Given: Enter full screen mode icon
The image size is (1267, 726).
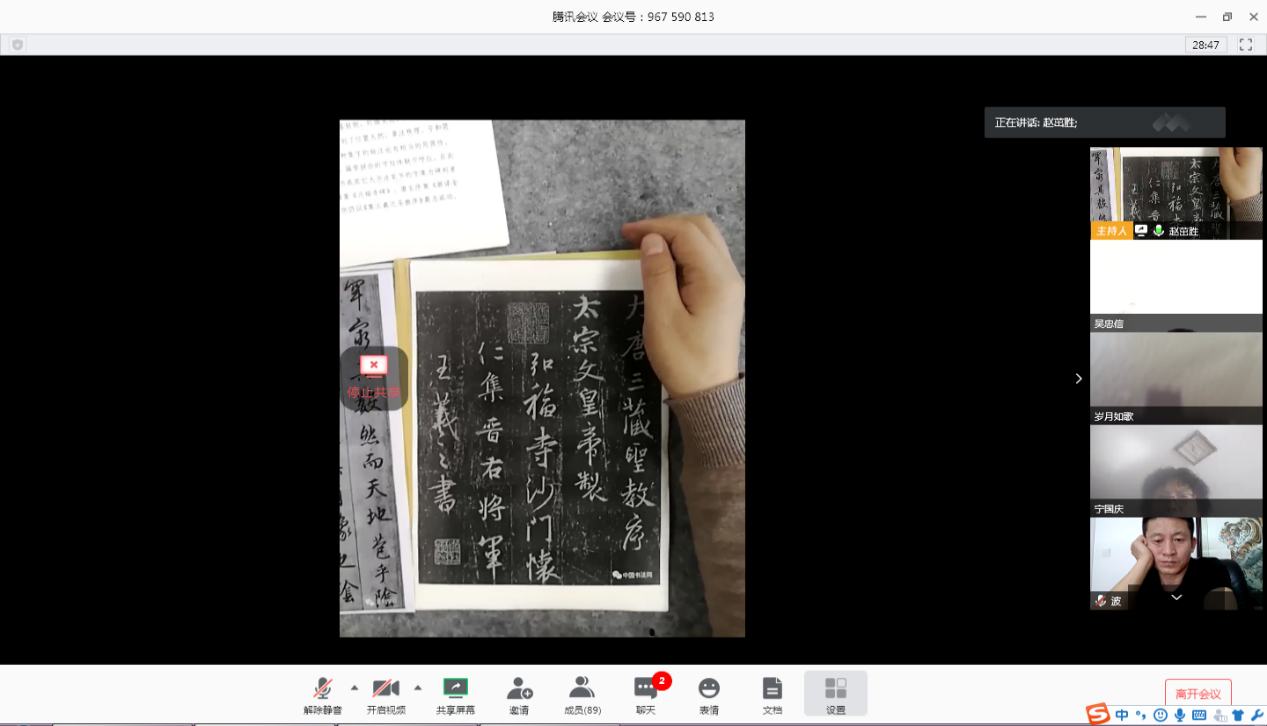Looking at the screenshot, I should [1246, 45].
